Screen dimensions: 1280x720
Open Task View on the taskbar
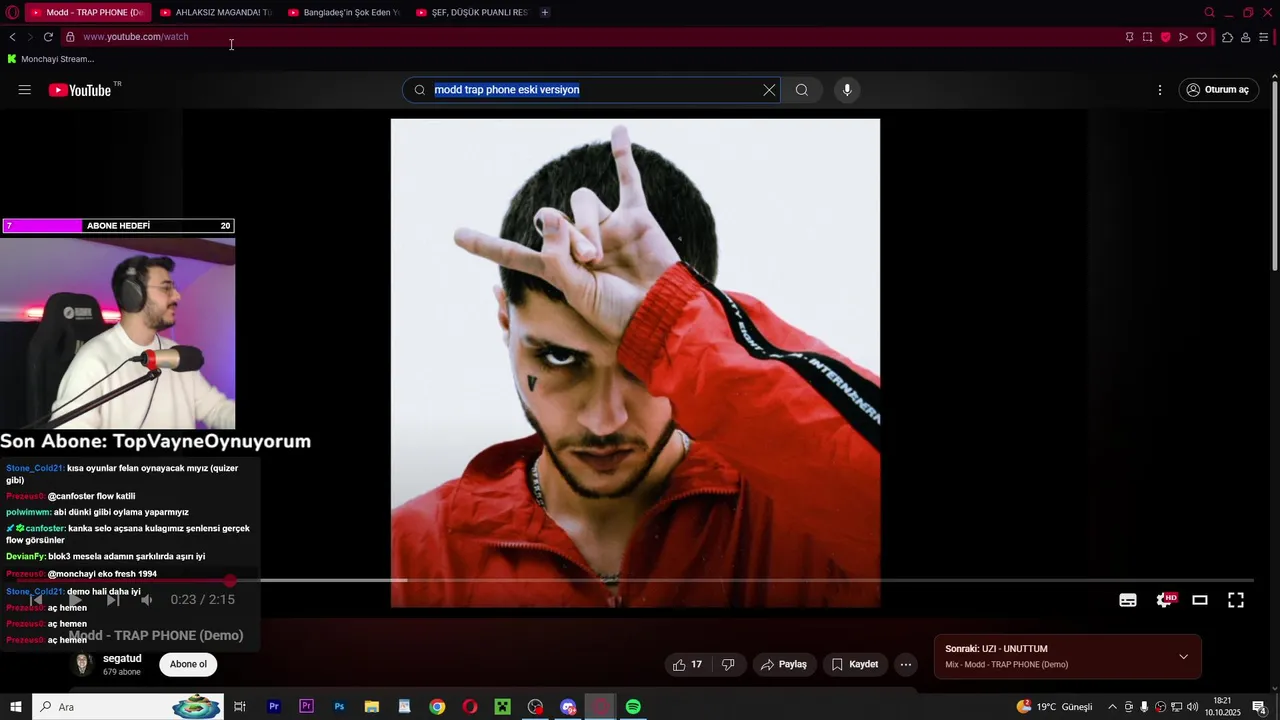tap(240, 707)
